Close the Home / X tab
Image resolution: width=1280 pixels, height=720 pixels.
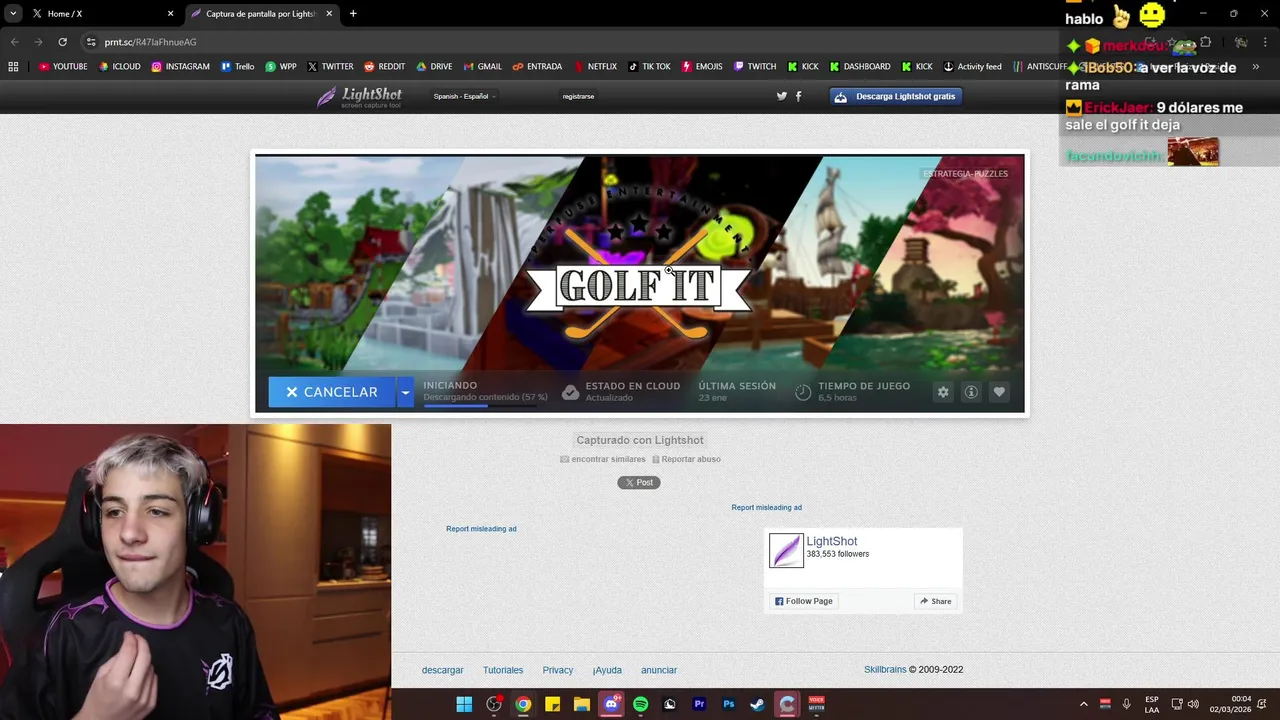pos(170,14)
